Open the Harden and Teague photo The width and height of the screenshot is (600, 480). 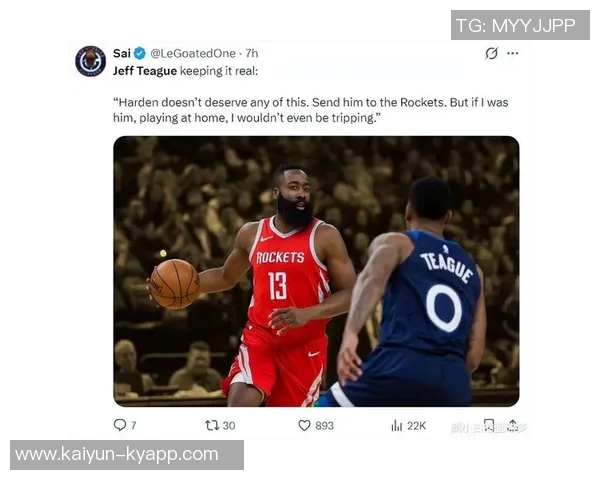click(x=316, y=271)
